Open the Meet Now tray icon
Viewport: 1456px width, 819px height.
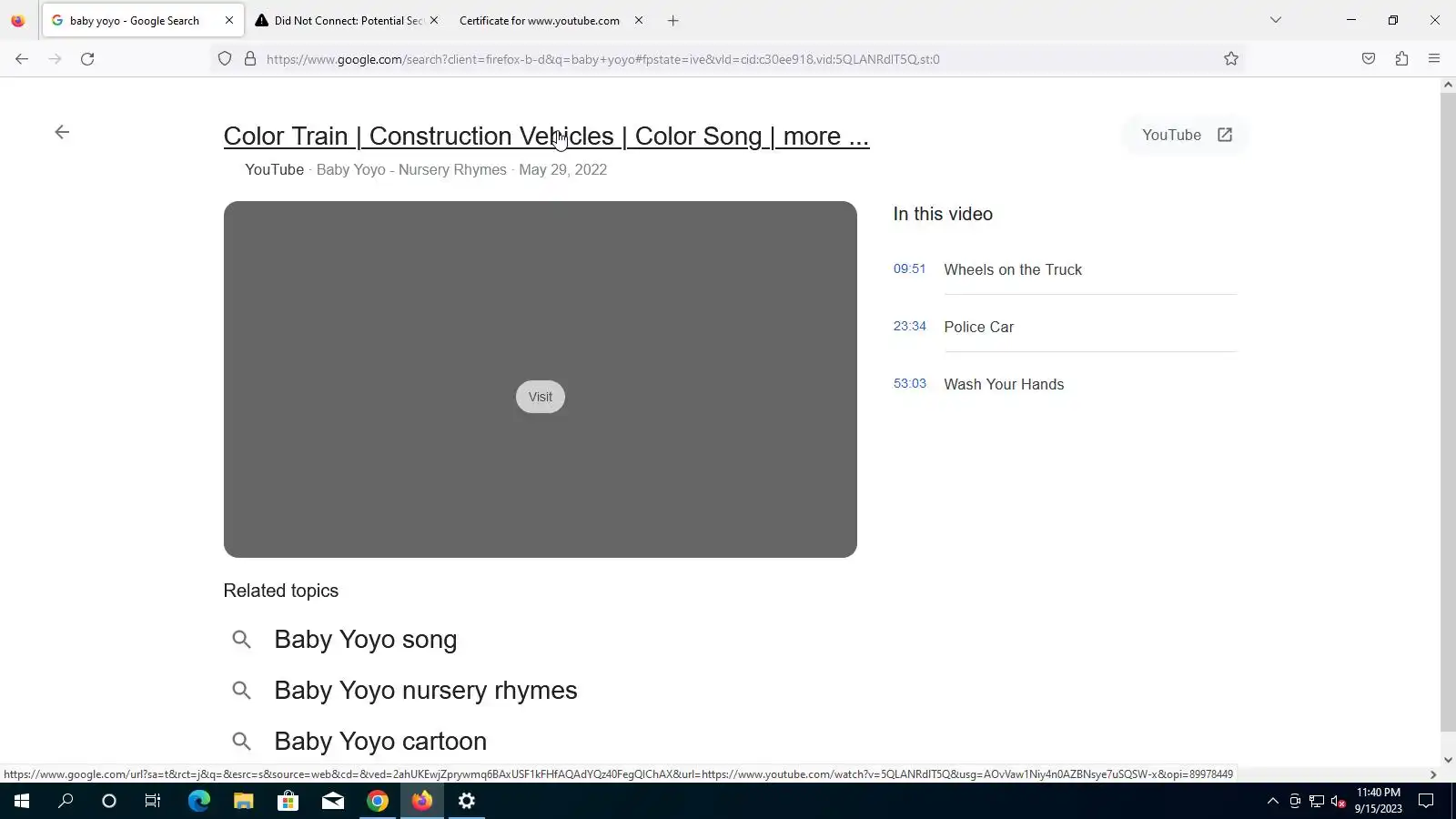[x=1295, y=801]
